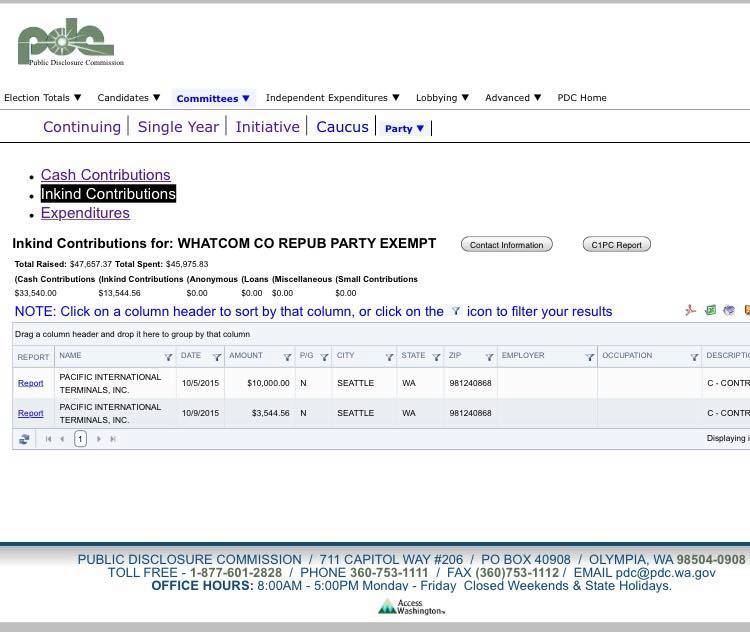Open the Lobbying dropdown menu
This screenshot has height=632, width=750.
point(442,98)
